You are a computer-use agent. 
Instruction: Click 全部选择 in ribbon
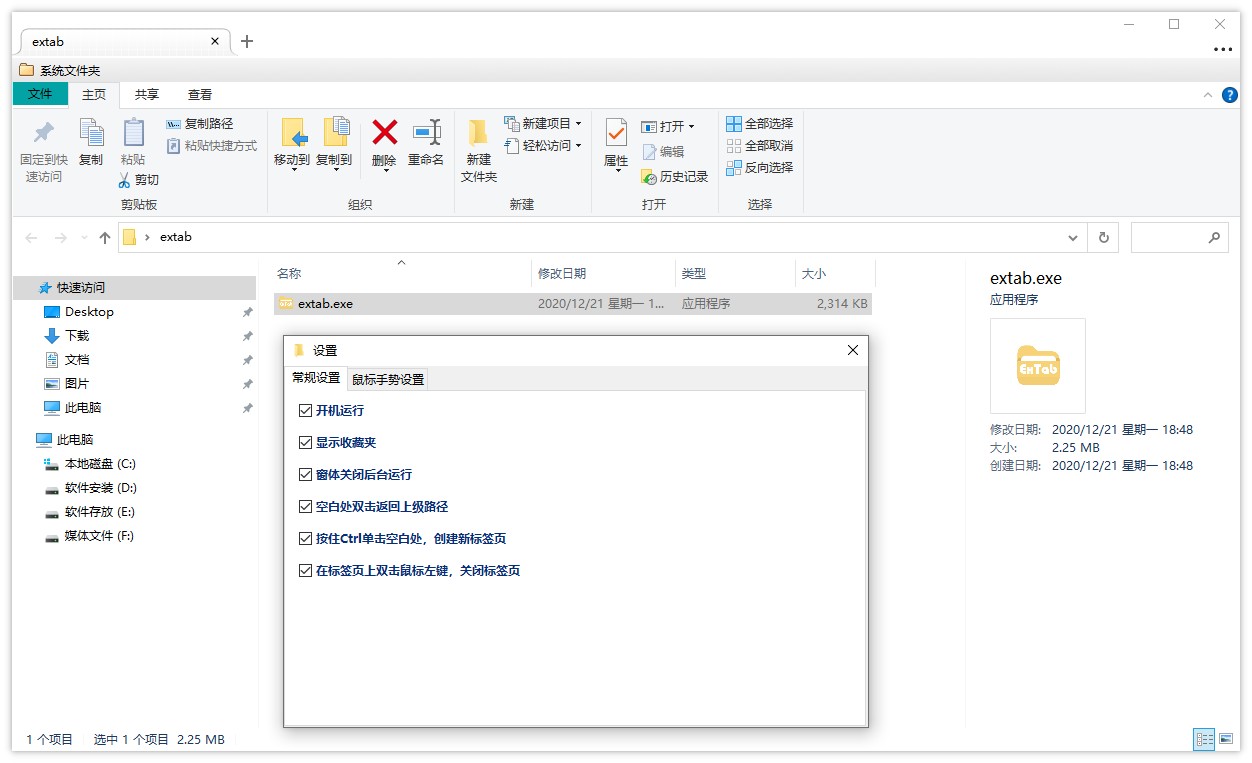(x=759, y=124)
